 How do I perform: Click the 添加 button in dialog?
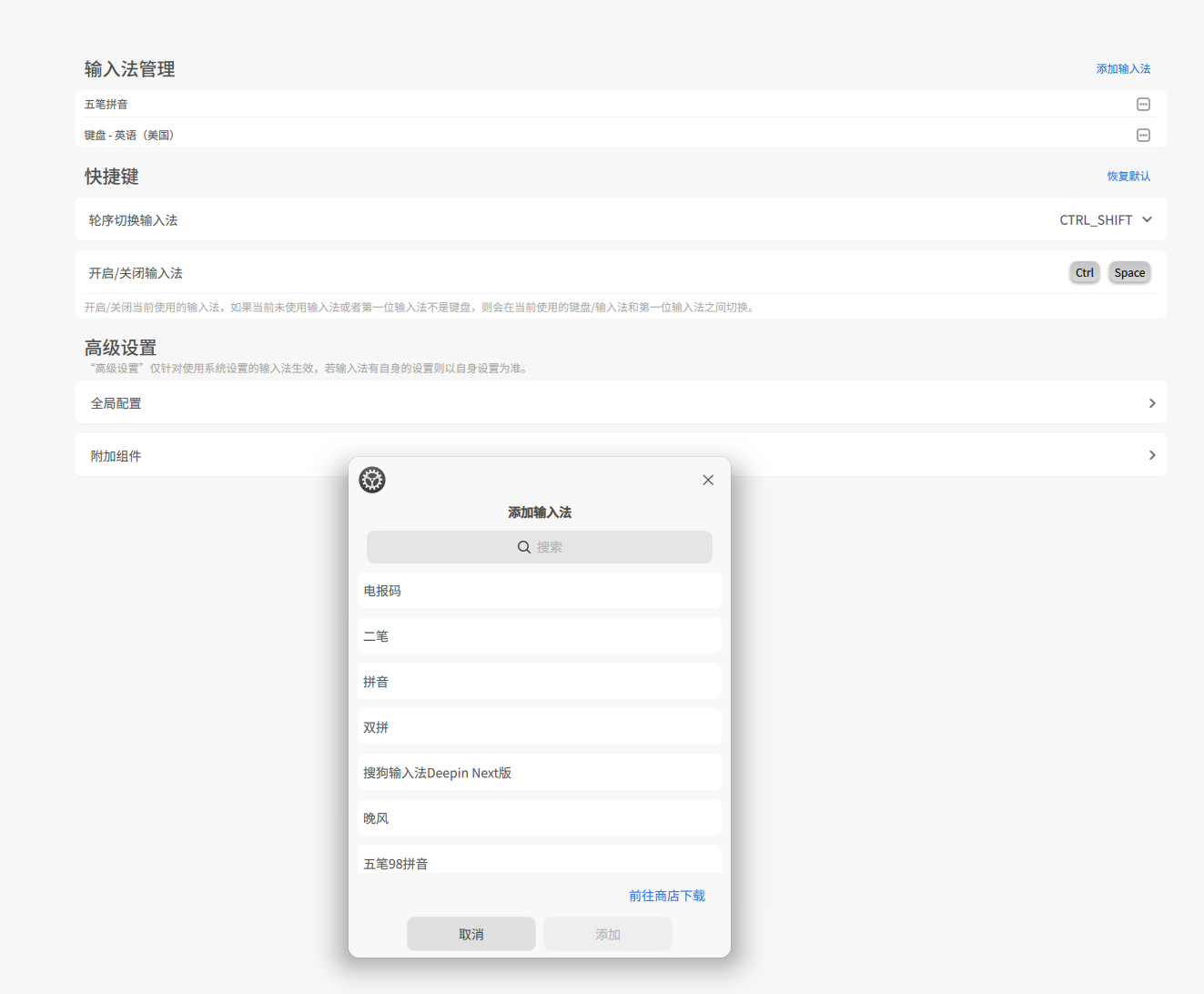tap(608, 935)
